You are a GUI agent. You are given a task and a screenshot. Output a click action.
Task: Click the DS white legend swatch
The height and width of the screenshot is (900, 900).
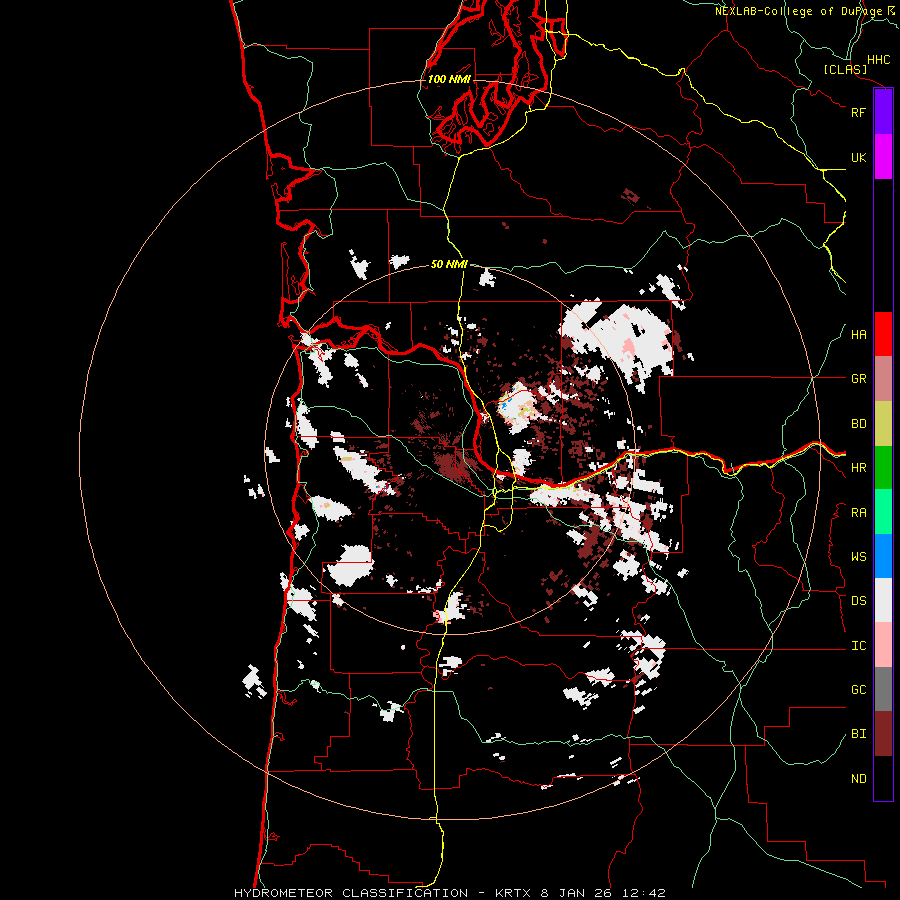click(x=883, y=600)
